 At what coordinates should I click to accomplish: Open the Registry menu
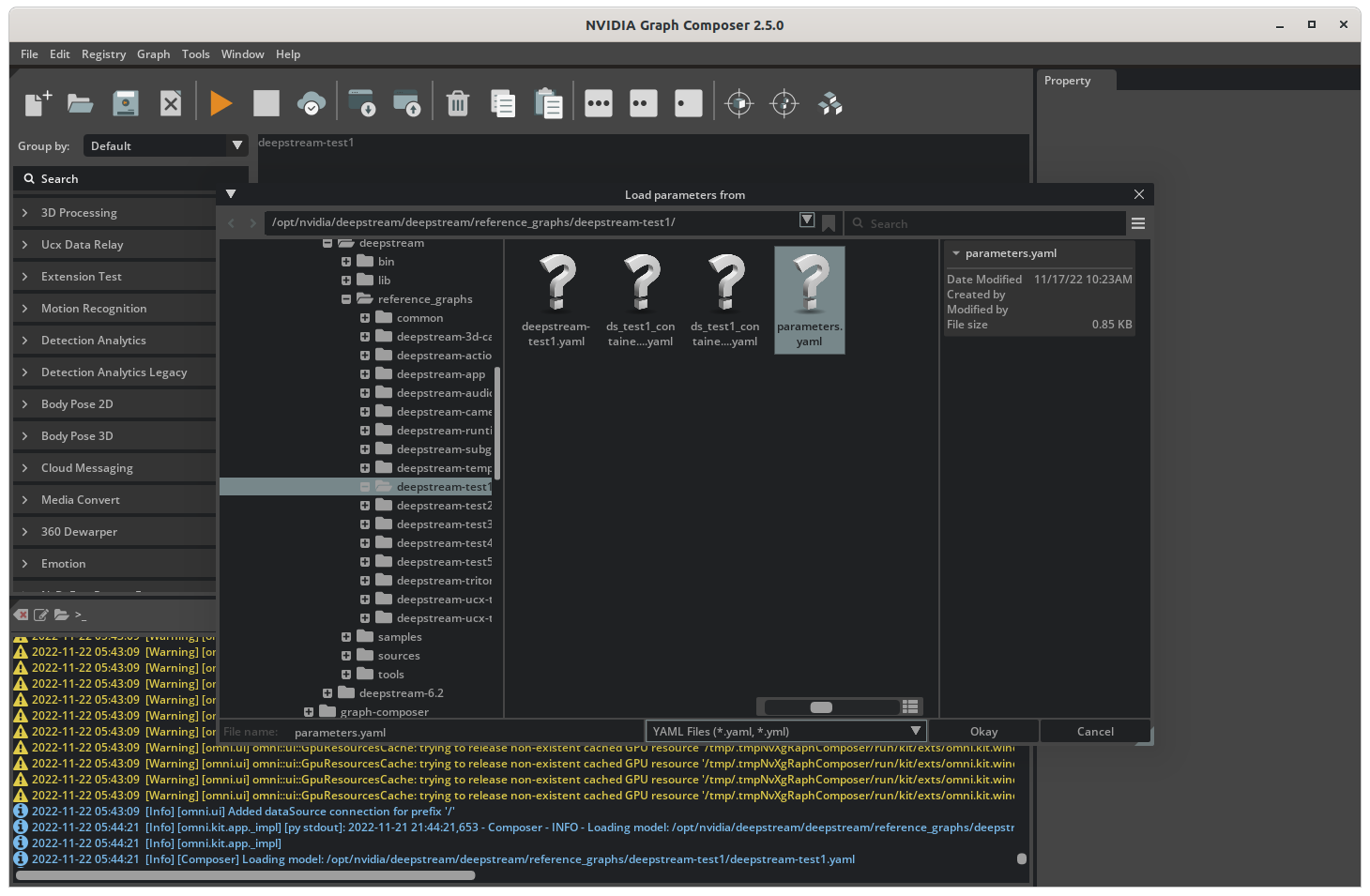point(103,54)
